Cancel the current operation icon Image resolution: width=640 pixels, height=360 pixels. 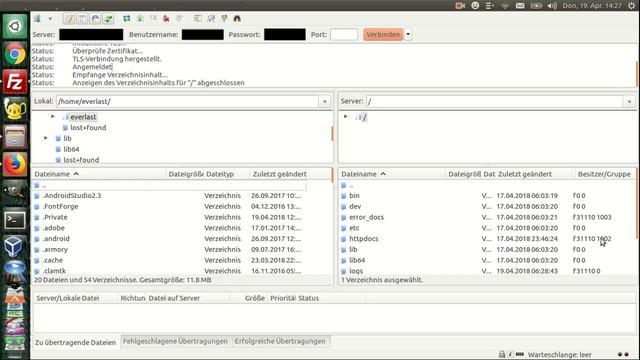tap(153, 19)
